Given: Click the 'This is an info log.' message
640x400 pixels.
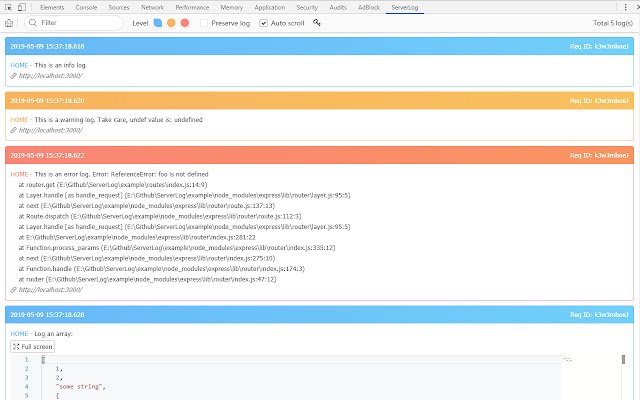Looking at the screenshot, I should coord(61,65).
